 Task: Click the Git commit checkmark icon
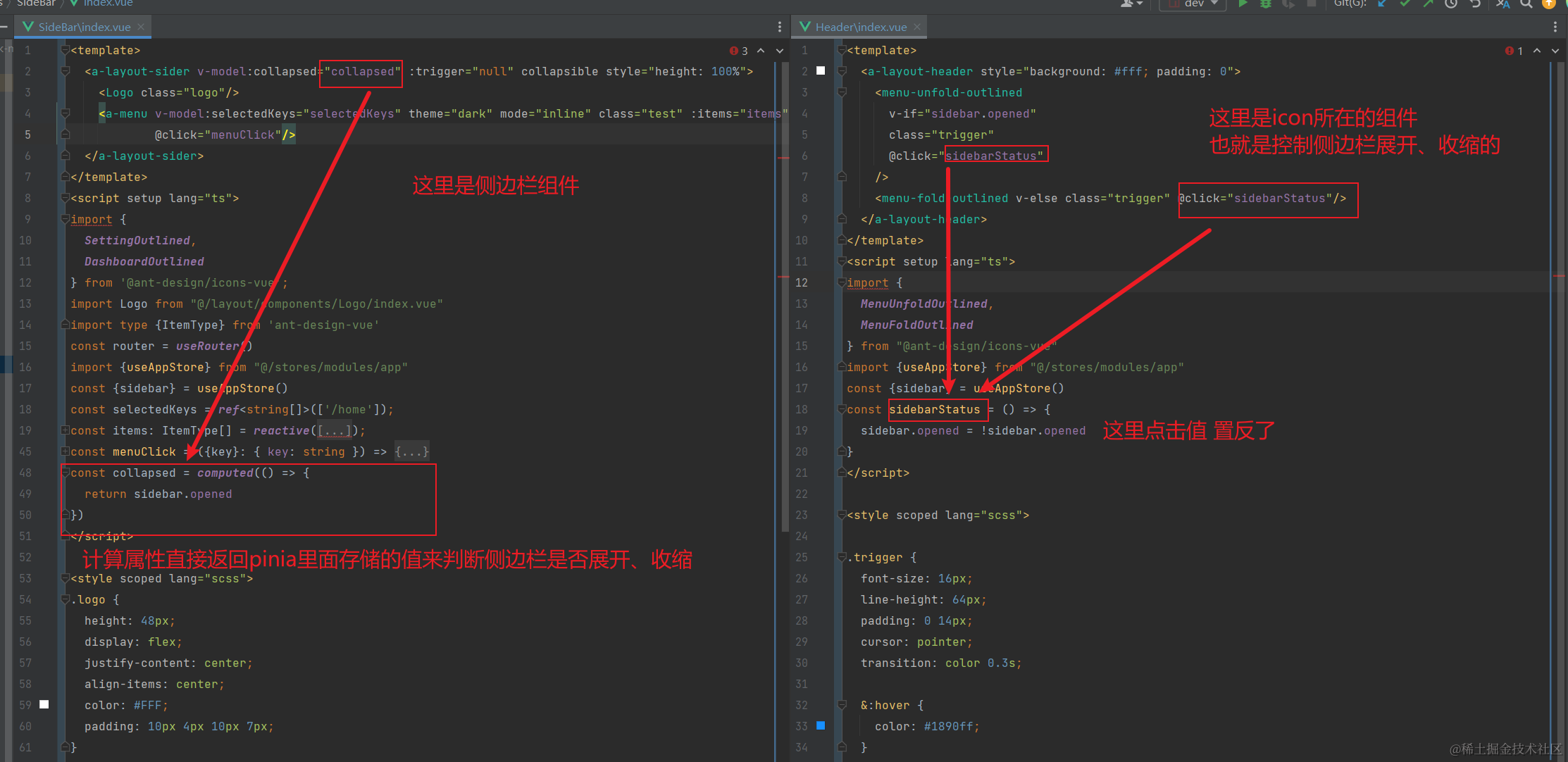1405,4
